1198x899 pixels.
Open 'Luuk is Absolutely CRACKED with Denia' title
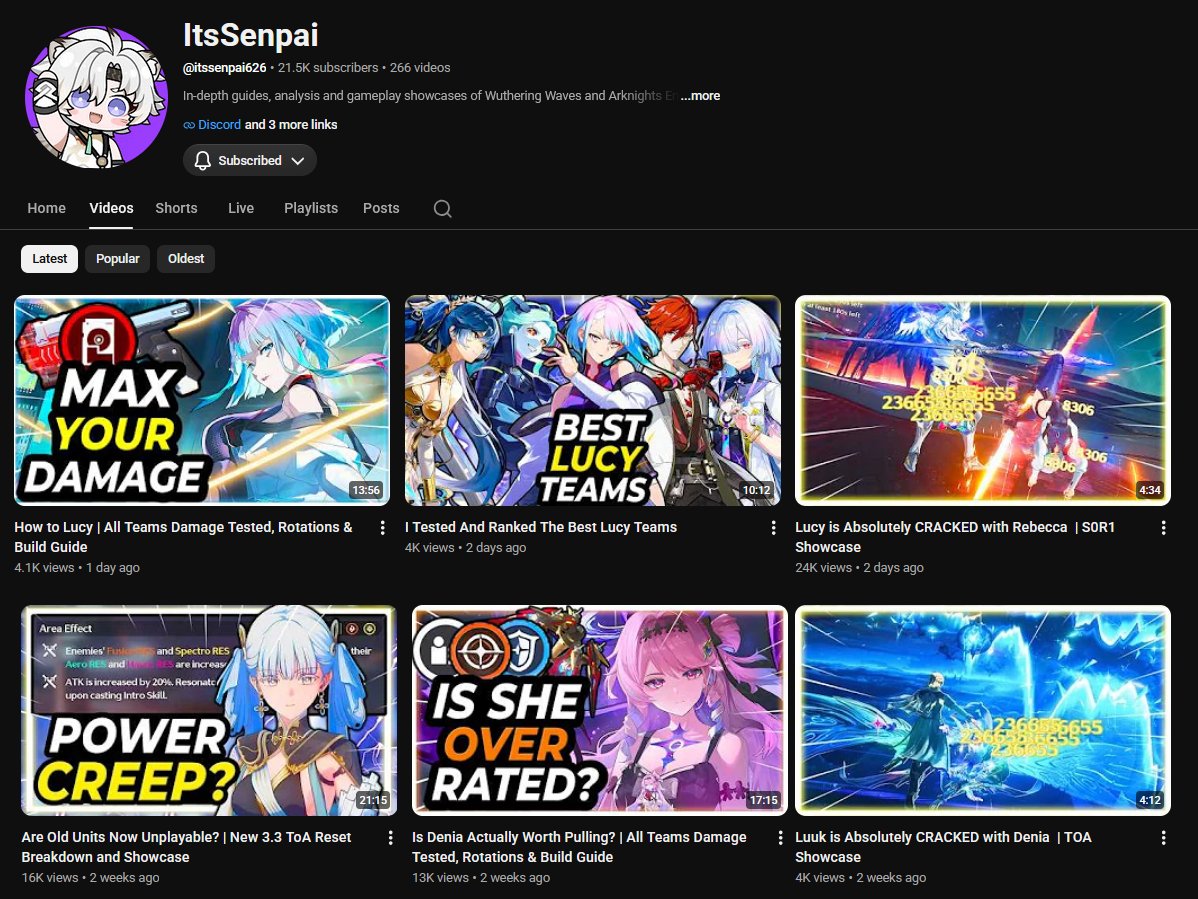point(944,847)
